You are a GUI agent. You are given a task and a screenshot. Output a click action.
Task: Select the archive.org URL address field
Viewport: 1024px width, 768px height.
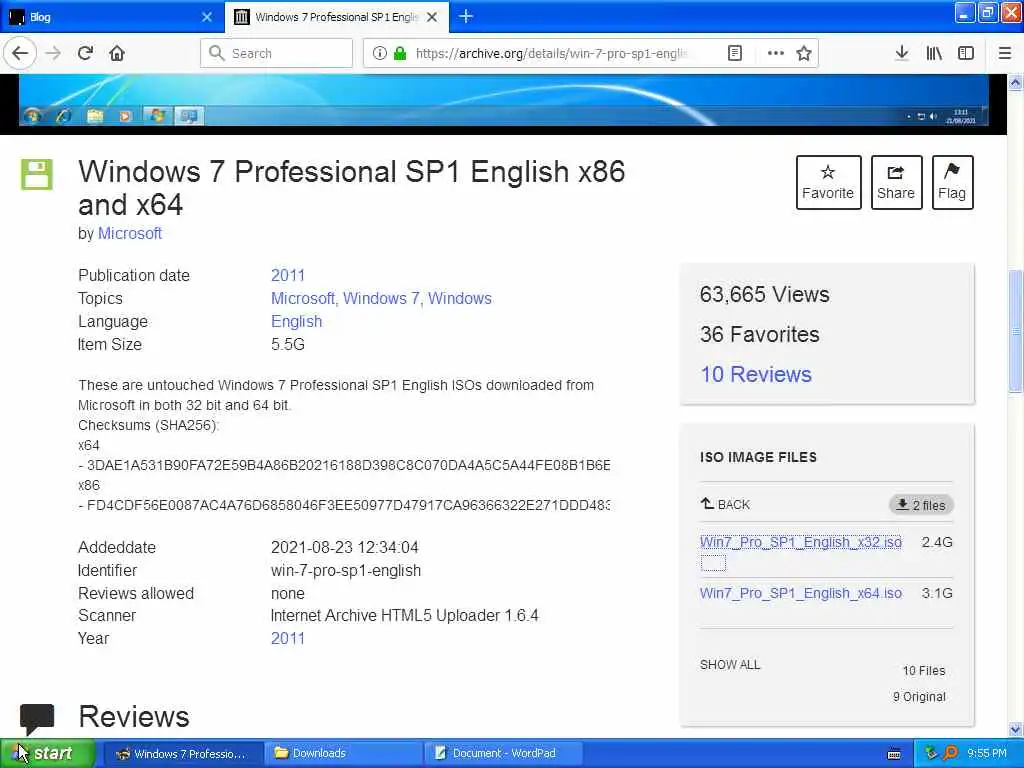pos(552,53)
